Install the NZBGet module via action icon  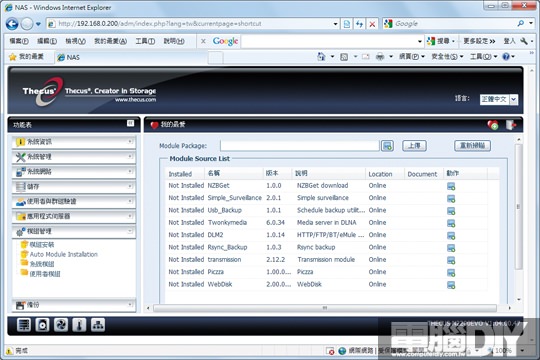pyautogui.click(x=451, y=186)
